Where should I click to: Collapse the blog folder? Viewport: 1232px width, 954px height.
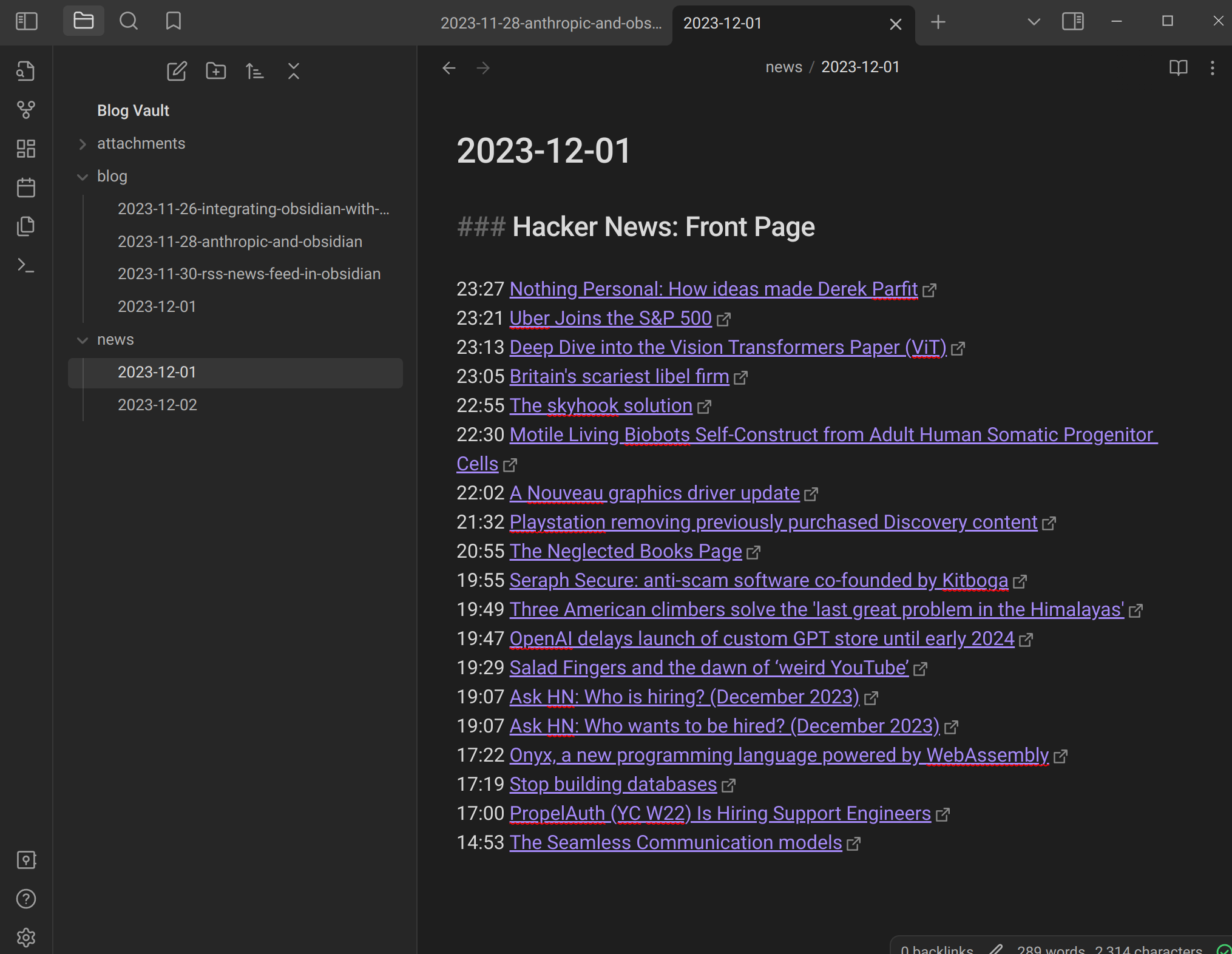[83, 177]
